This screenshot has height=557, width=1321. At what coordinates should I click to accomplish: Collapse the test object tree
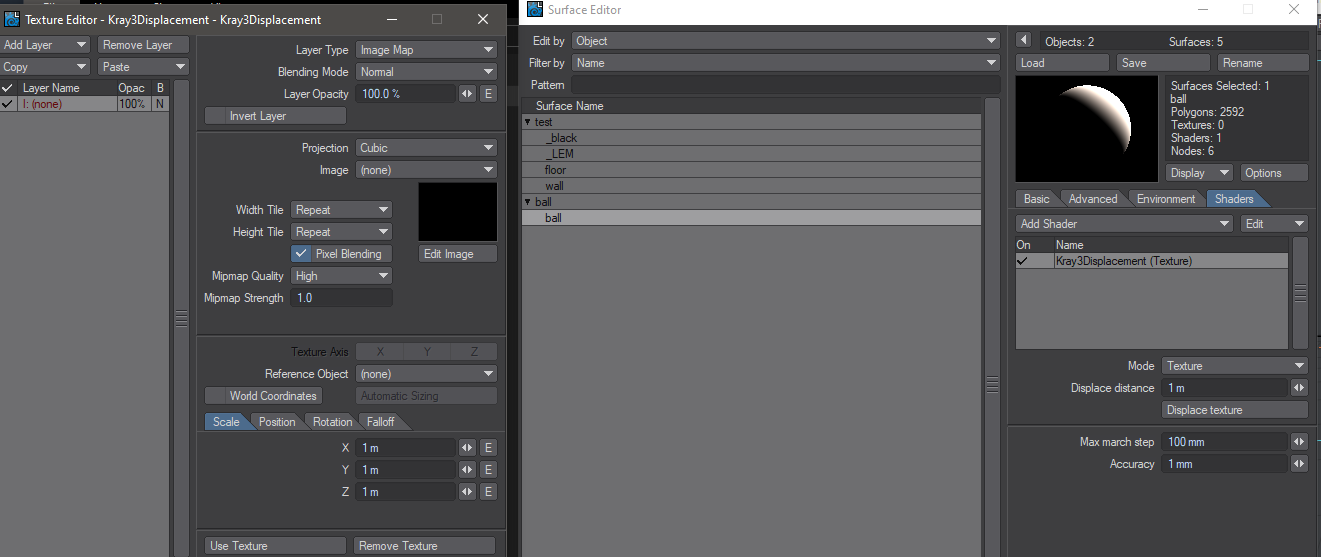click(528, 122)
